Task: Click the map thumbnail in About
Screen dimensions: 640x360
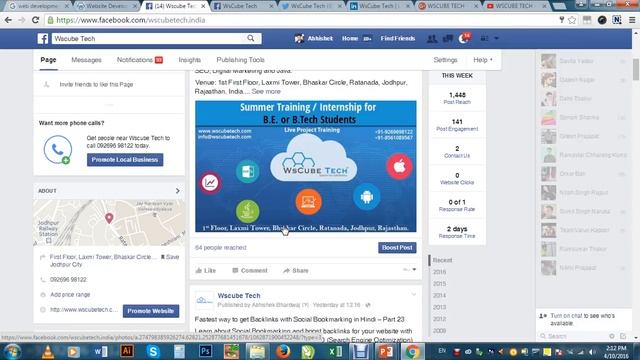Action: pos(109,223)
